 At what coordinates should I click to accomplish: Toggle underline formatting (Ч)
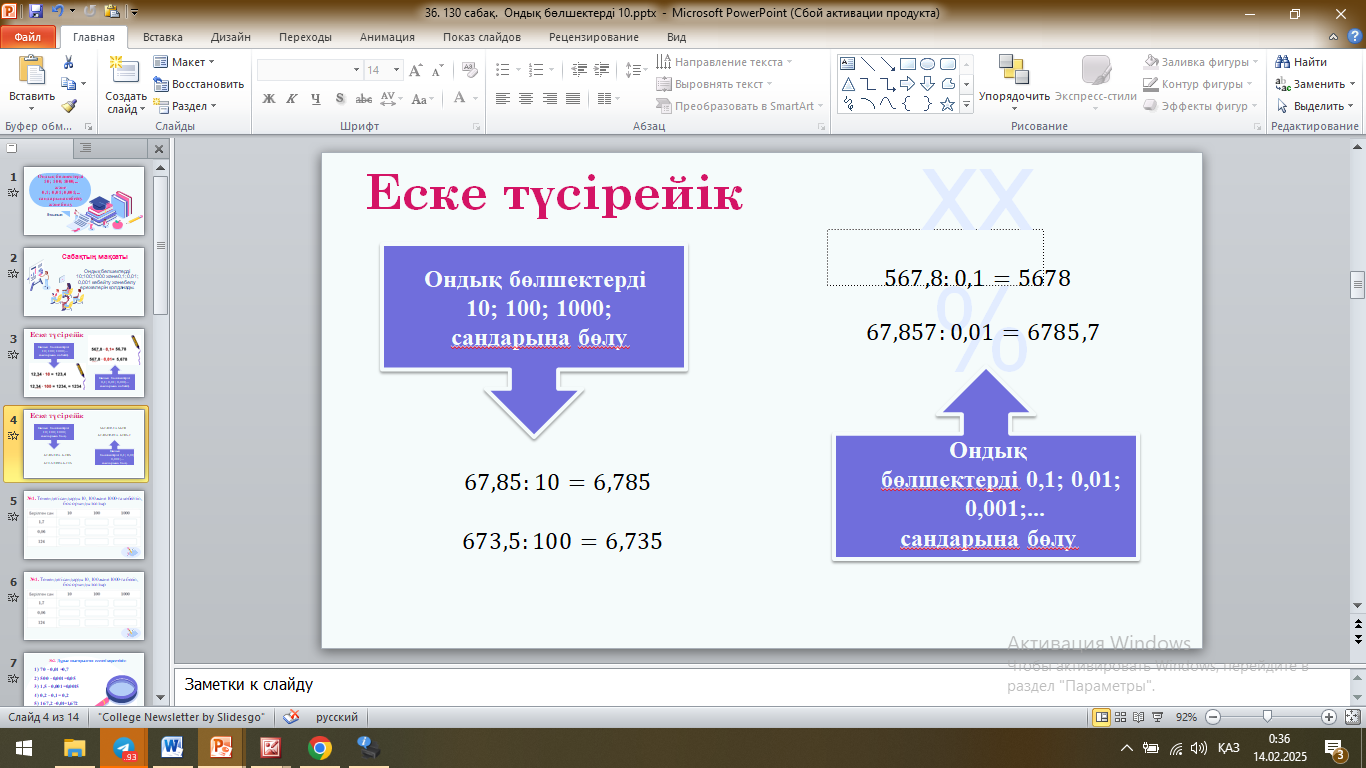coord(316,98)
